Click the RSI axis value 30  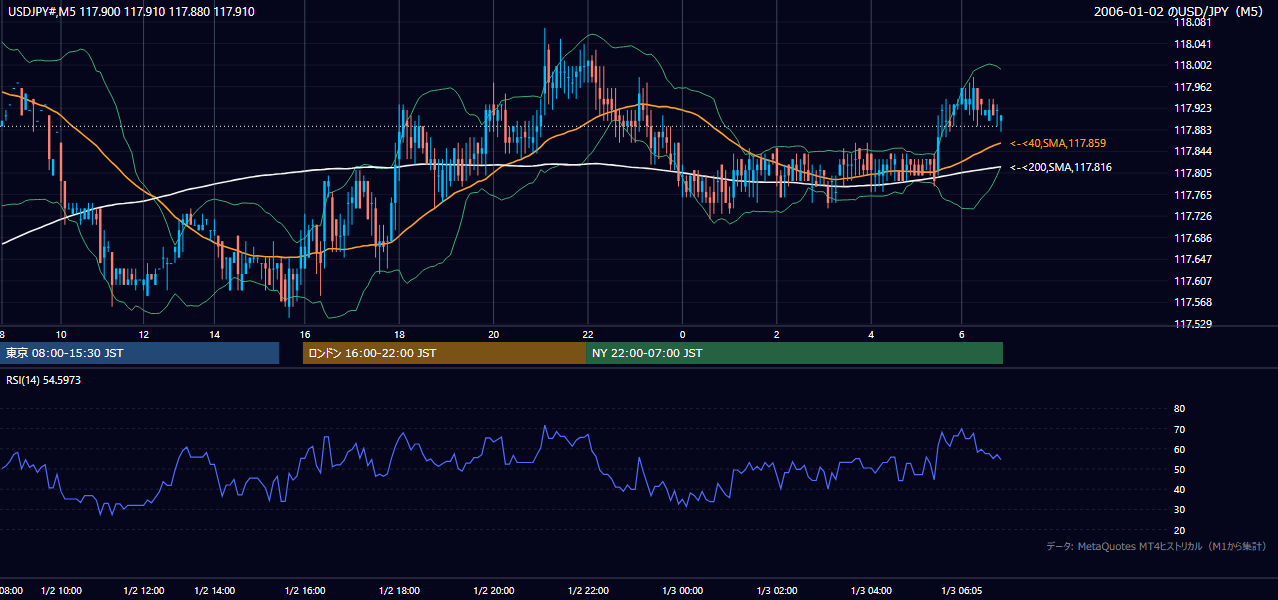click(1179, 510)
